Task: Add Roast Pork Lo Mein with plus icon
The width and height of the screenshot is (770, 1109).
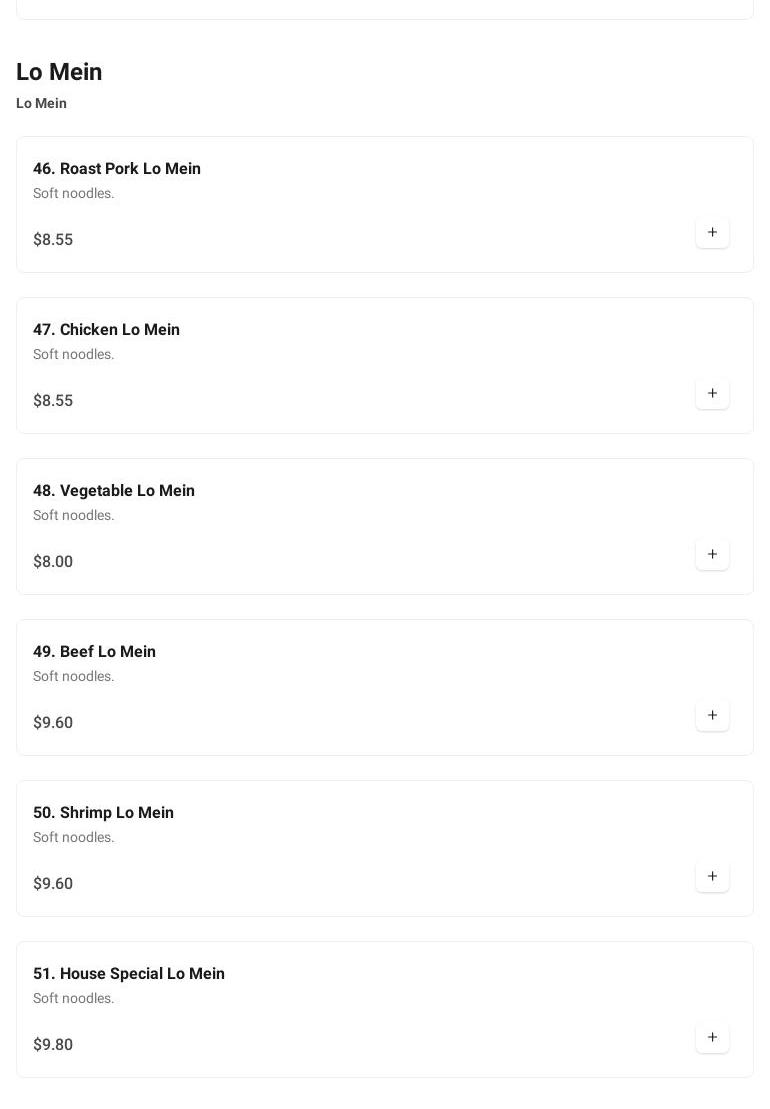Action: 712,233
